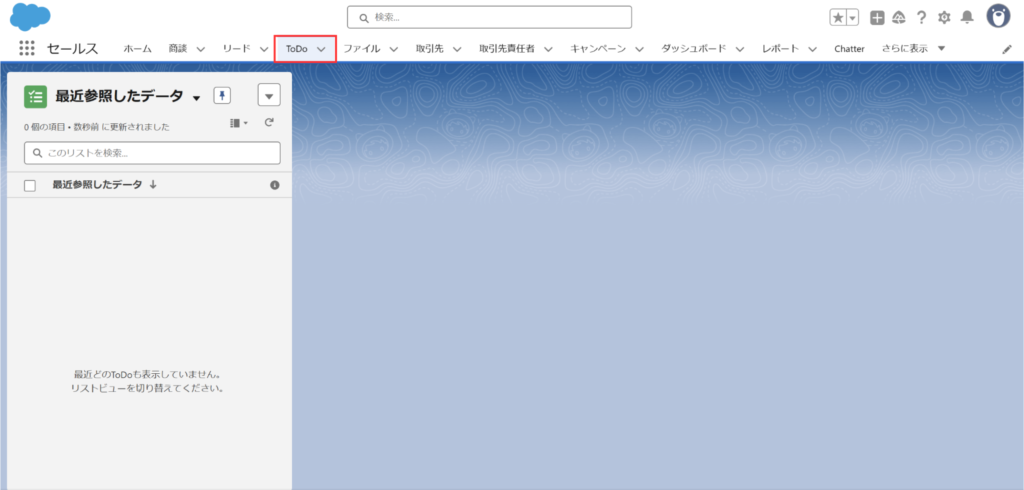Expand the ファイル tab chevron
Screen dimensions: 1024x490
[x=394, y=49]
